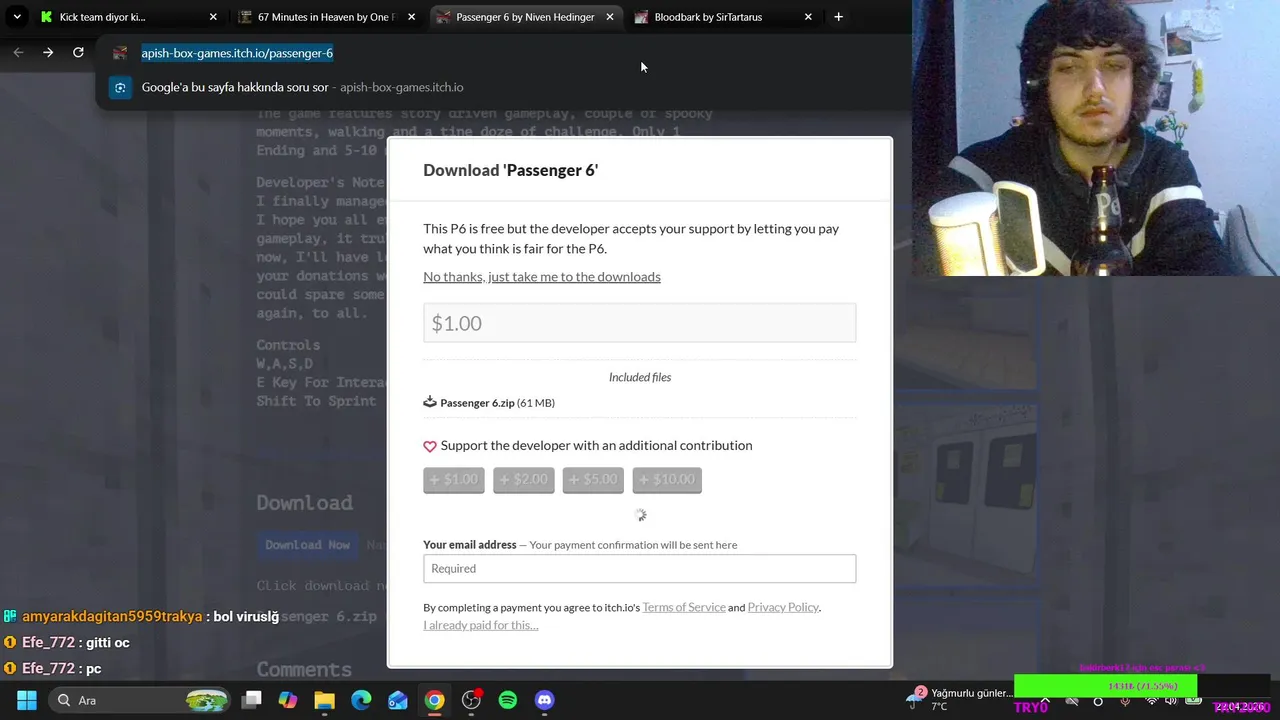Click the 'amyarakdagitan5959trakya' chat username

[112, 617]
